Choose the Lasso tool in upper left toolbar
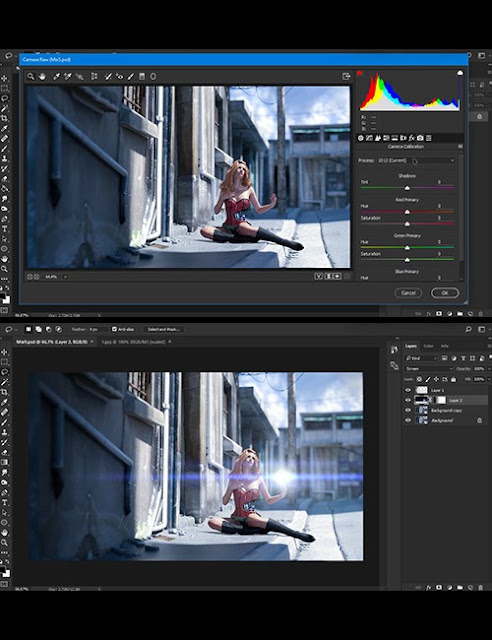 coord(4,98)
